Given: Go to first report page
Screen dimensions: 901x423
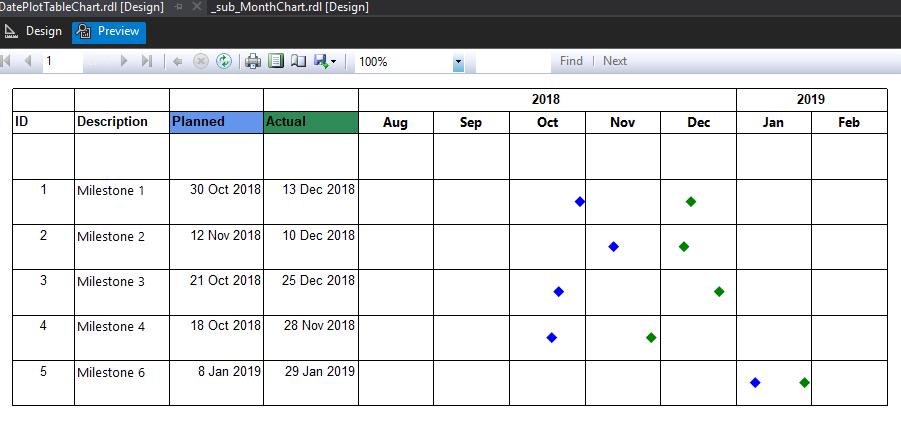Looking at the screenshot, I should 7,61.
